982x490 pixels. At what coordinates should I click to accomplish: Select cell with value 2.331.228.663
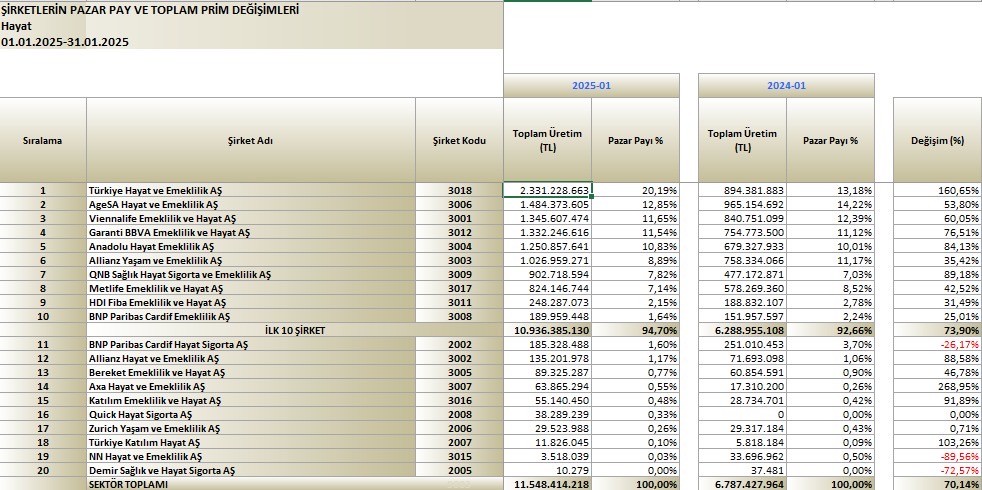click(547, 190)
